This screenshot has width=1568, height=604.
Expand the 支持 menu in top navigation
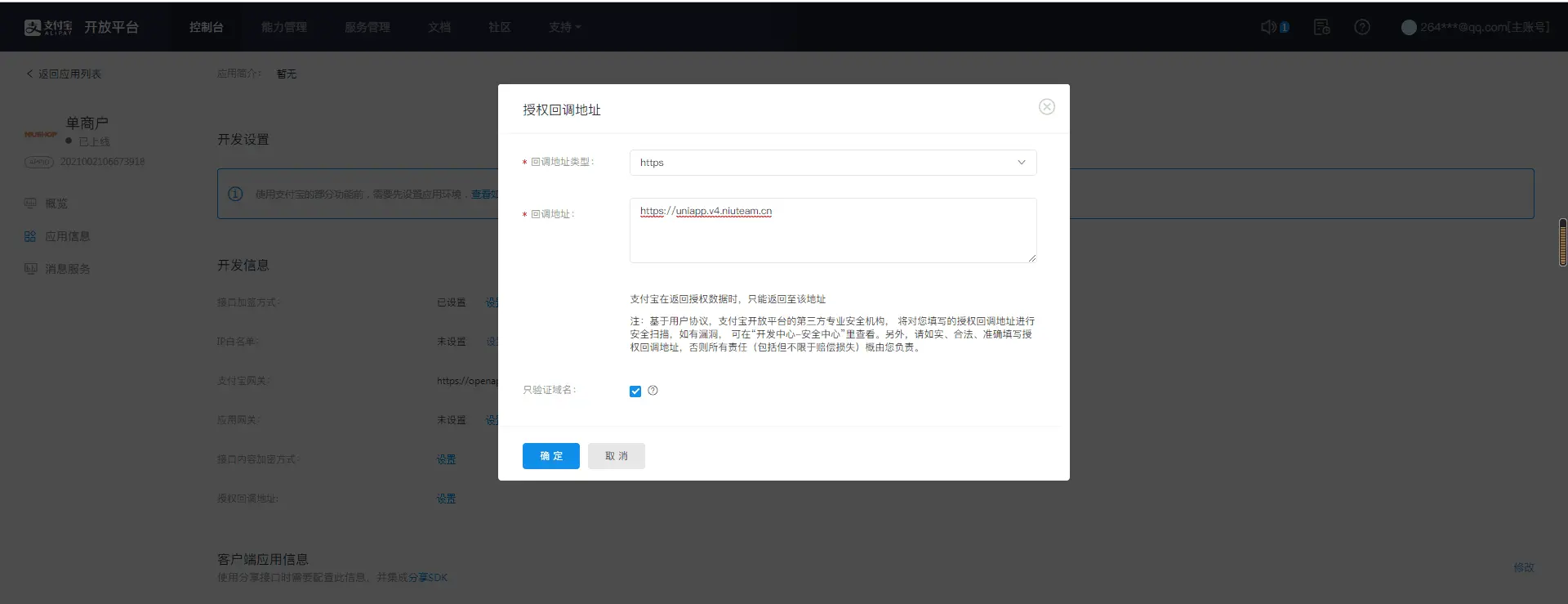[x=564, y=27]
